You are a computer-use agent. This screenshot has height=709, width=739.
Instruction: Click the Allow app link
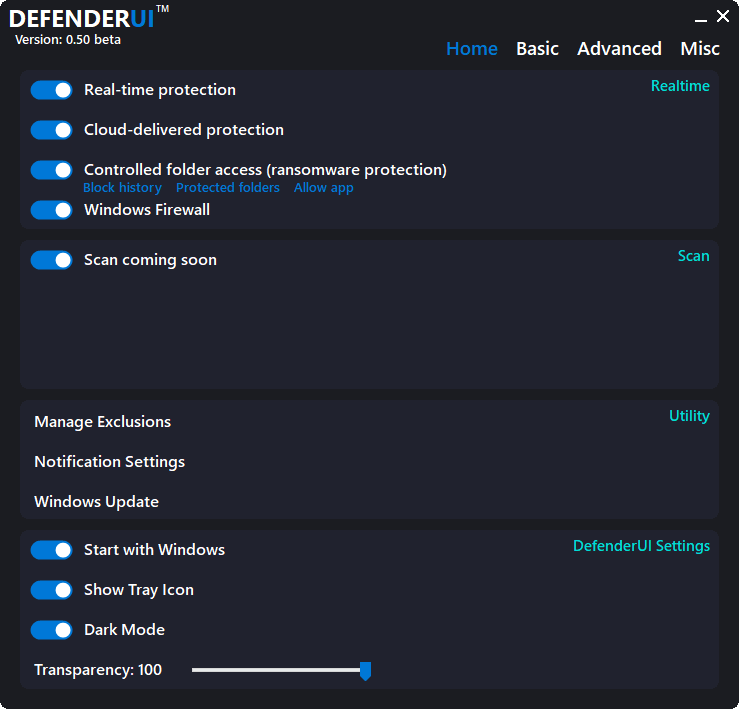click(323, 188)
